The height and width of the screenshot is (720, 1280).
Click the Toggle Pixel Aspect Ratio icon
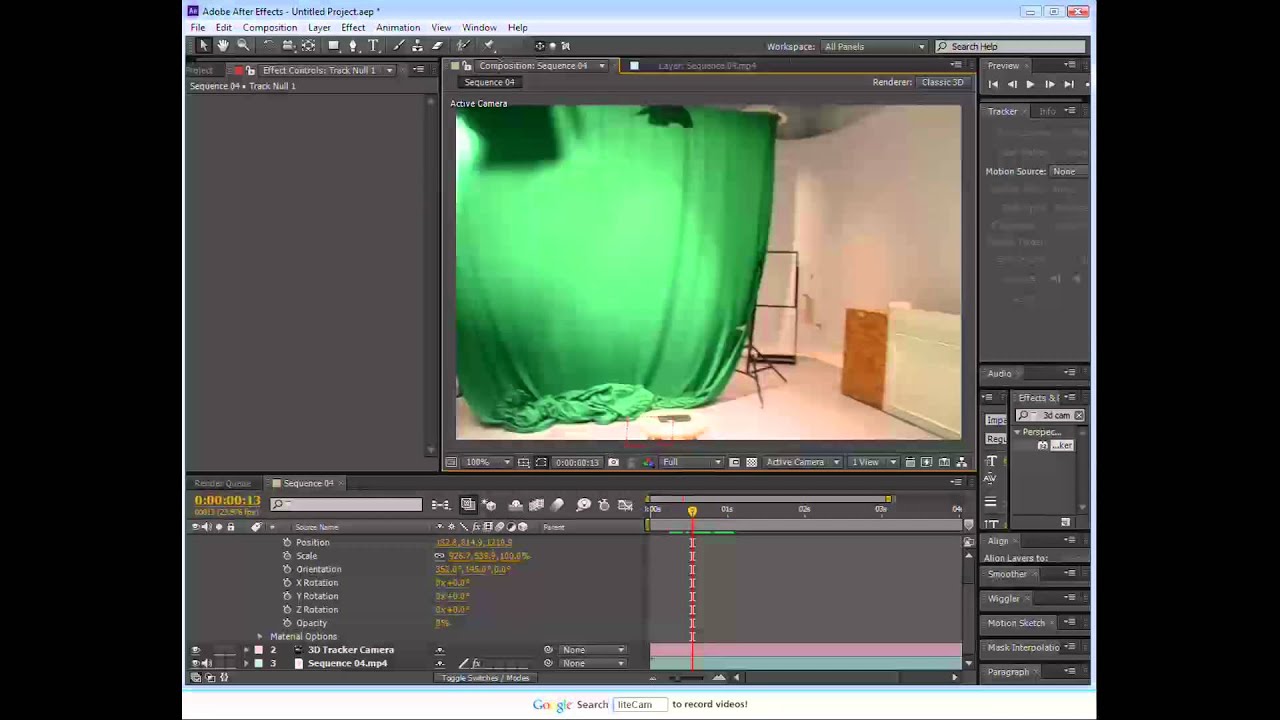(910, 462)
